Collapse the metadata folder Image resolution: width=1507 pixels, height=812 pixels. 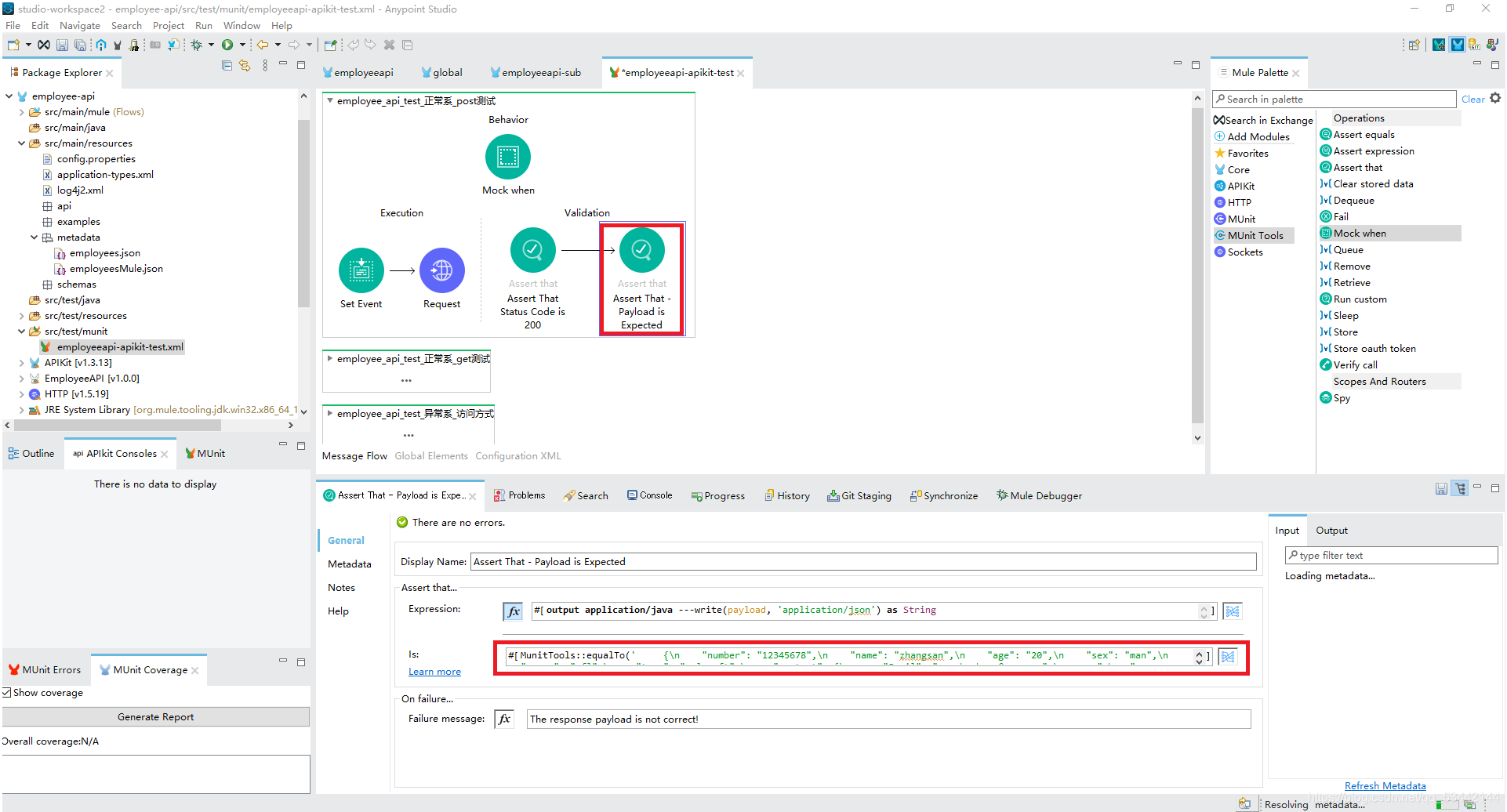(34, 237)
